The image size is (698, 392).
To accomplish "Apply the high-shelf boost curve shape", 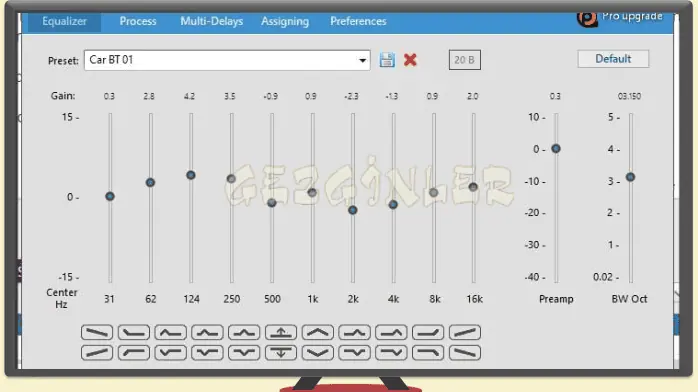I will [x=428, y=332].
